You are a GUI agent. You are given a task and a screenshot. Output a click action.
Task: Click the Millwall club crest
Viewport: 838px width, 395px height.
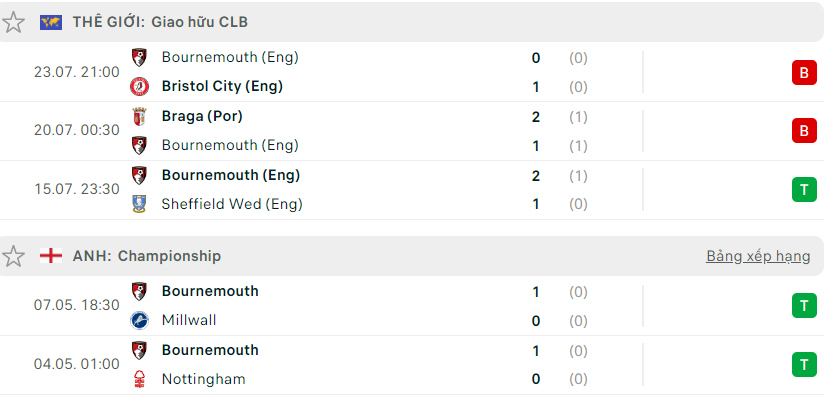(139, 320)
